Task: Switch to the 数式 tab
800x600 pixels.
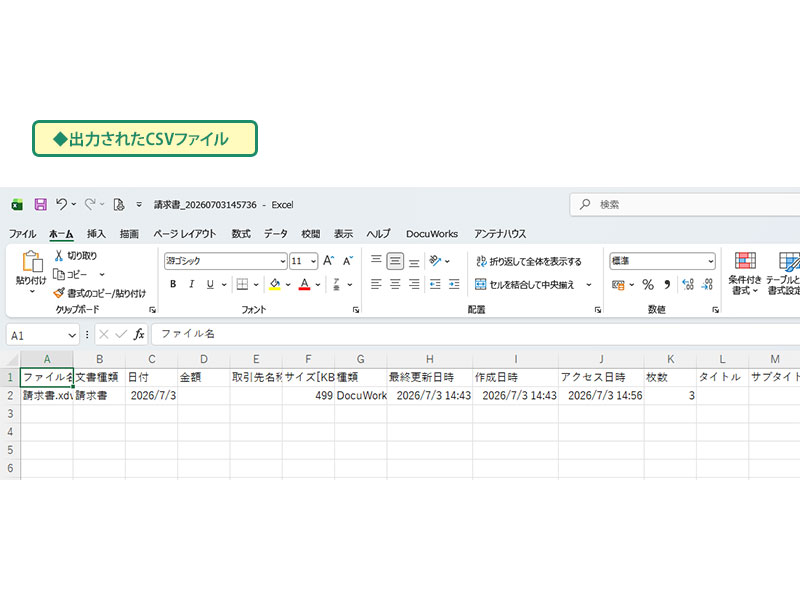Action: [x=241, y=234]
